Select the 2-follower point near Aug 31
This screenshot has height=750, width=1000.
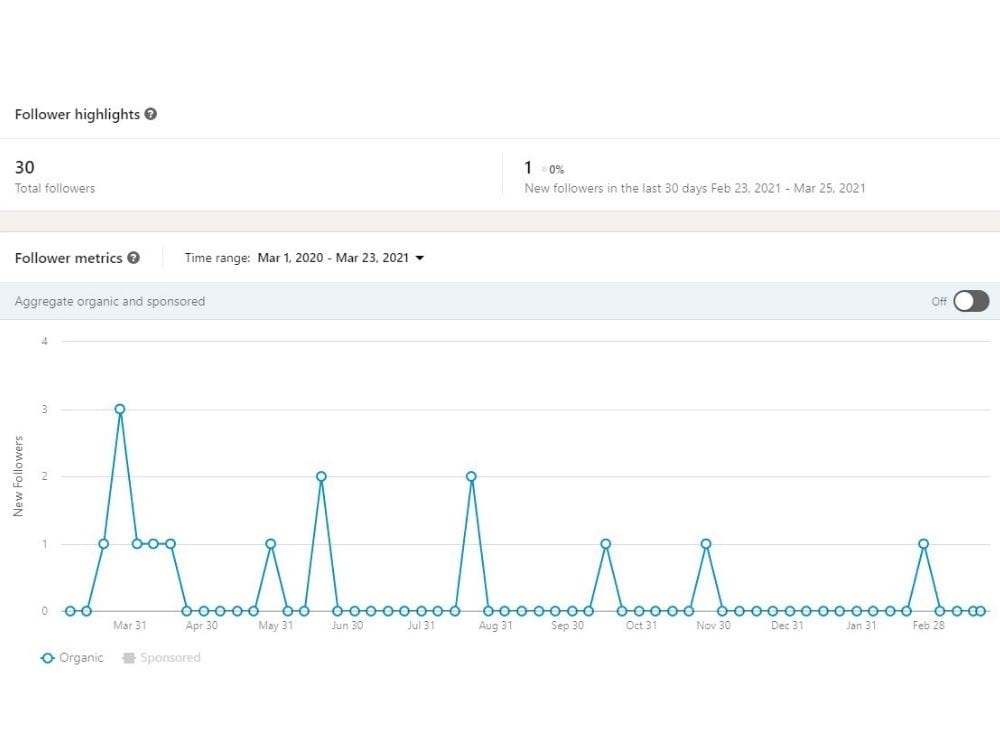[x=471, y=476]
